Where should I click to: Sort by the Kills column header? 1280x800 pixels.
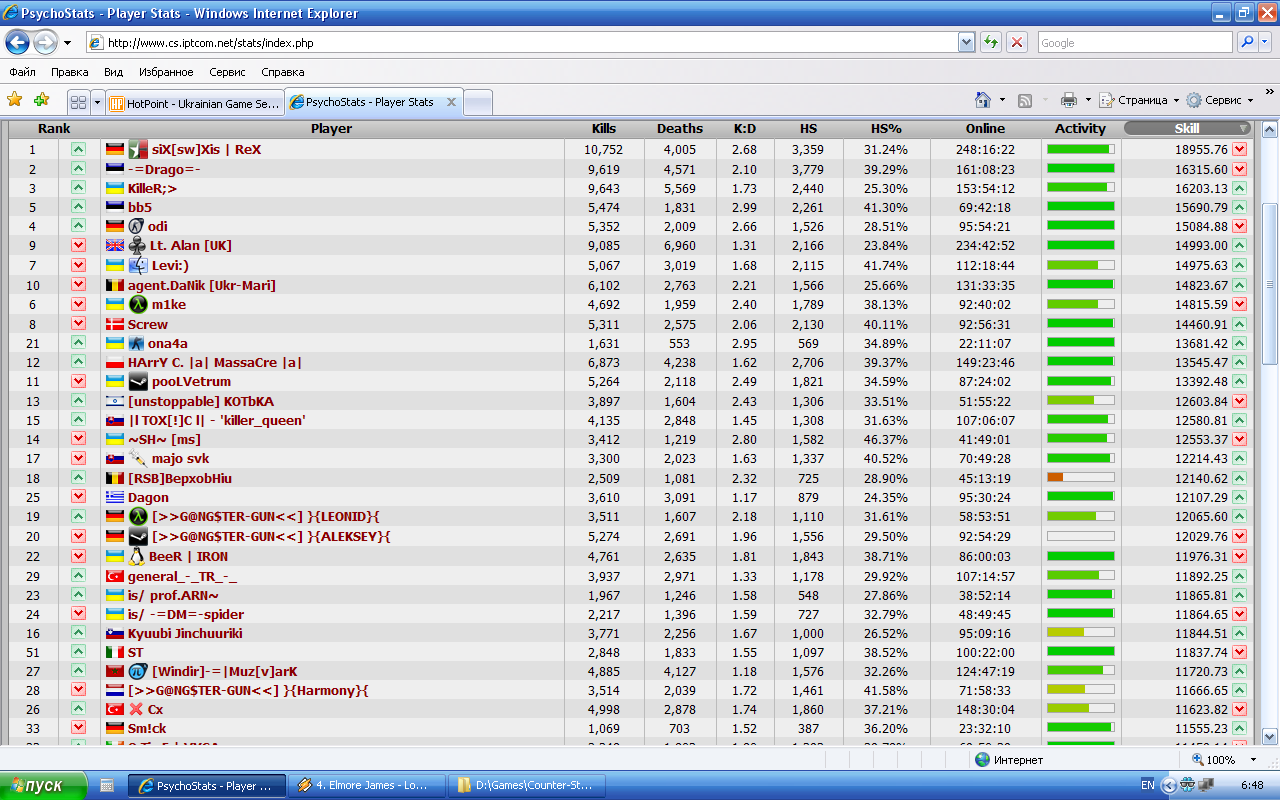pos(604,128)
